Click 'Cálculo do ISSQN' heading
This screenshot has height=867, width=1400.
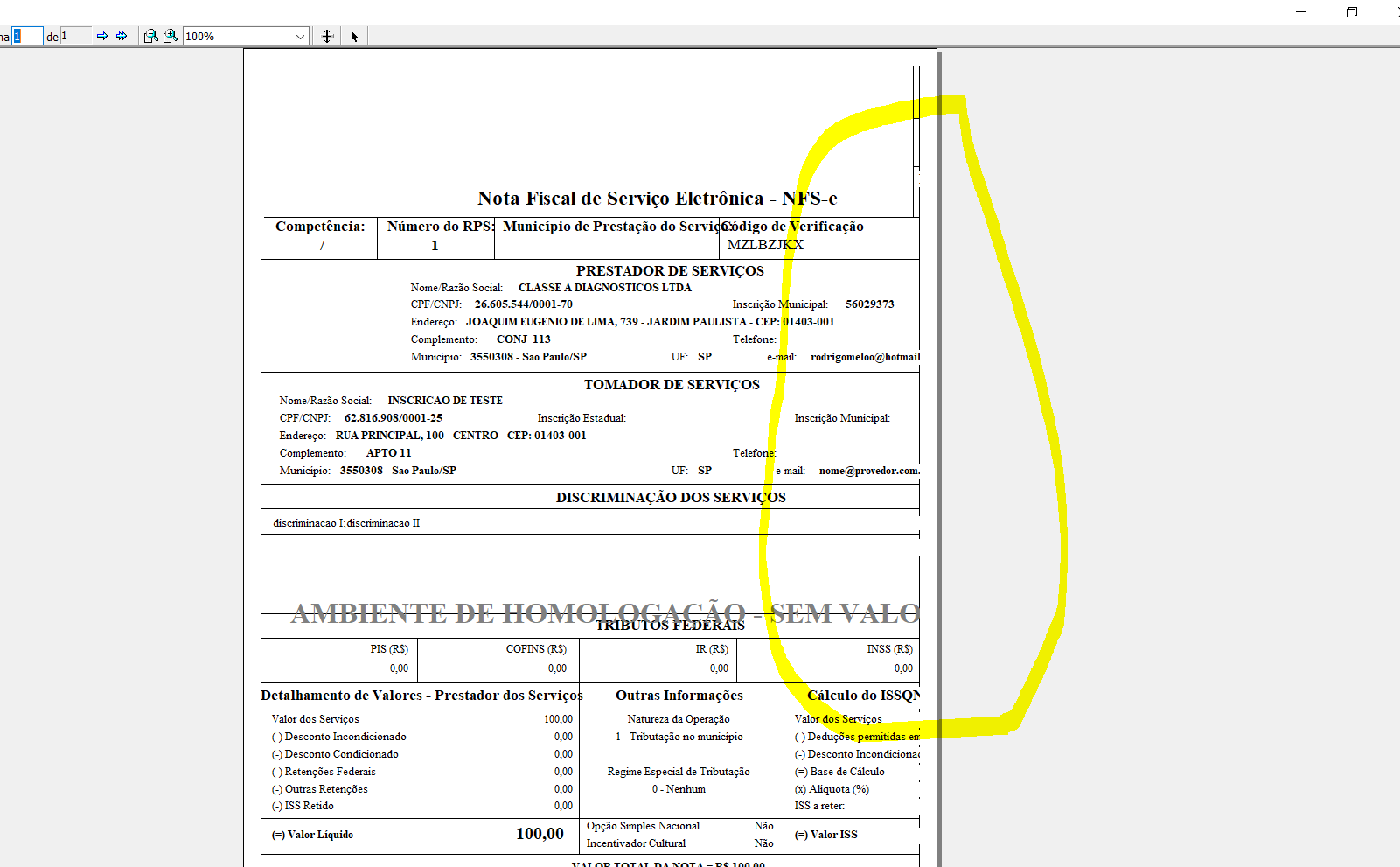(863, 696)
